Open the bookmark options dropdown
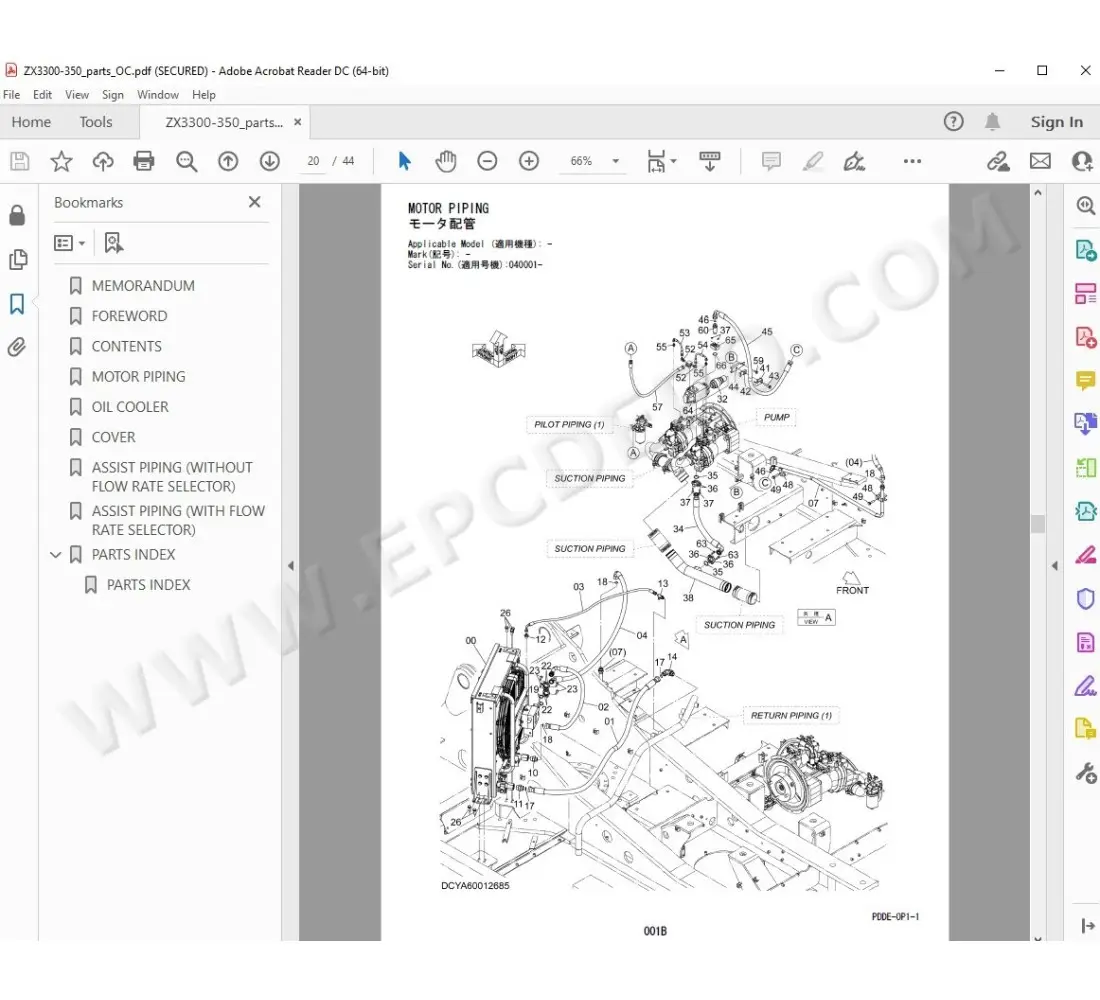 point(69,243)
